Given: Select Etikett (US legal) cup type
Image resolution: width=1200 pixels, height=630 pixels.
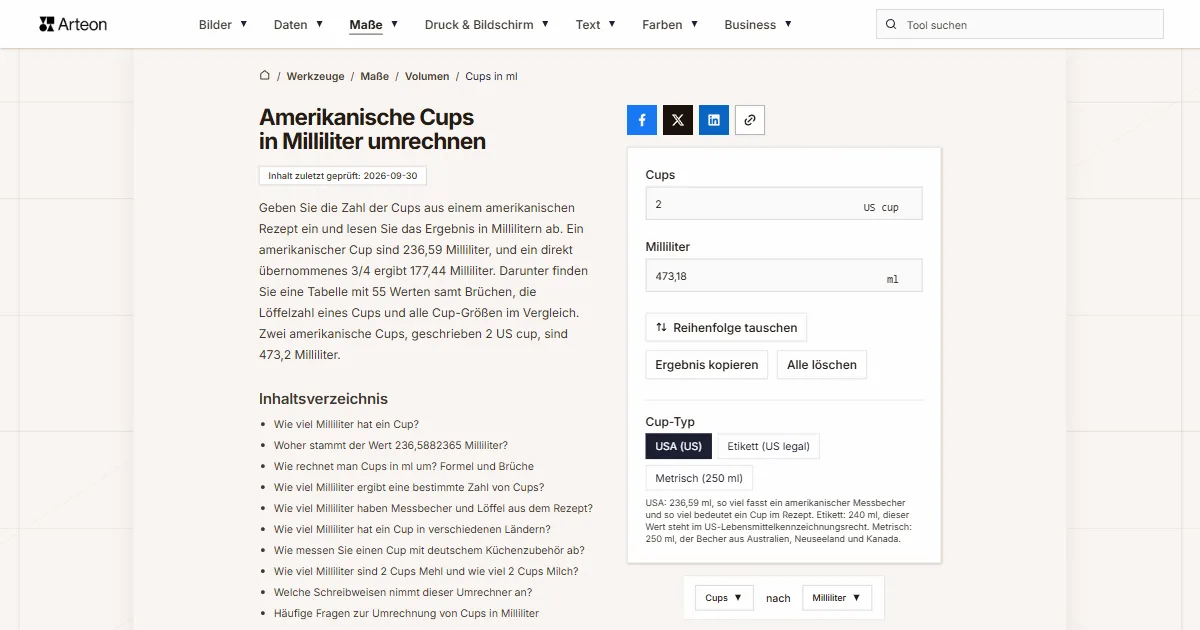Looking at the screenshot, I should click(x=768, y=446).
